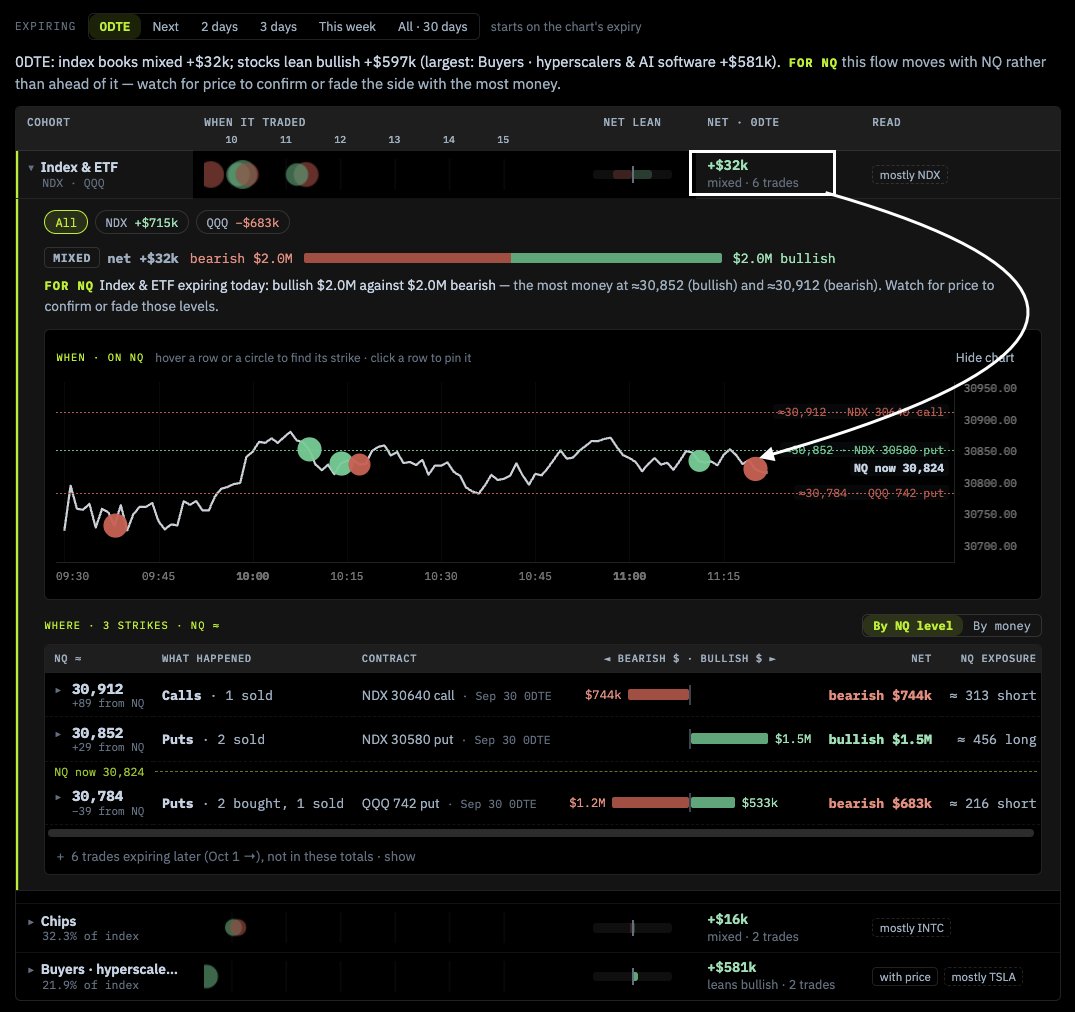The image size is (1075, 1012).
Task: Click the with price read tag
Action: click(905, 977)
